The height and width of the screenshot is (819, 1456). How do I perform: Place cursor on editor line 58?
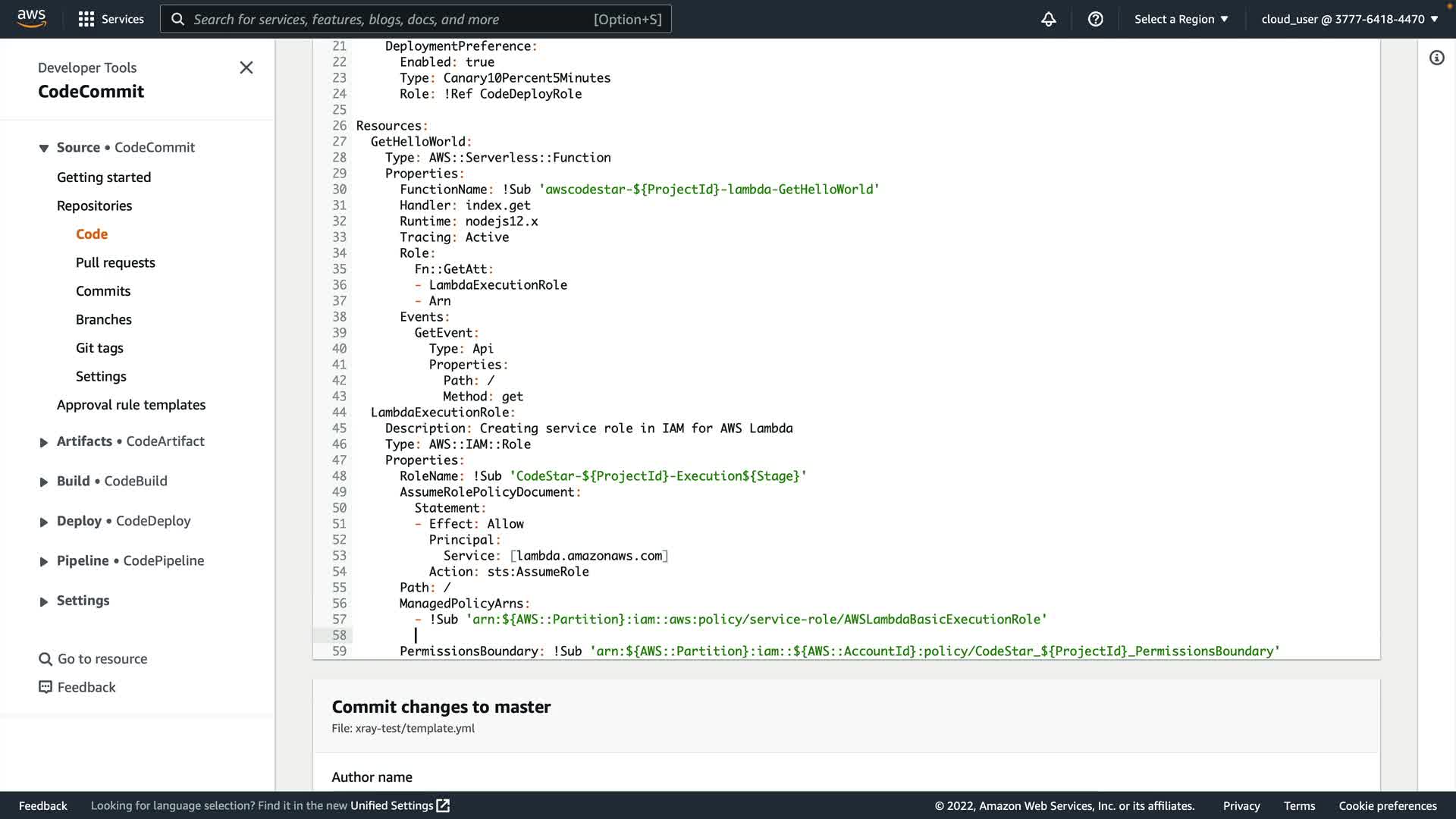coord(682,635)
